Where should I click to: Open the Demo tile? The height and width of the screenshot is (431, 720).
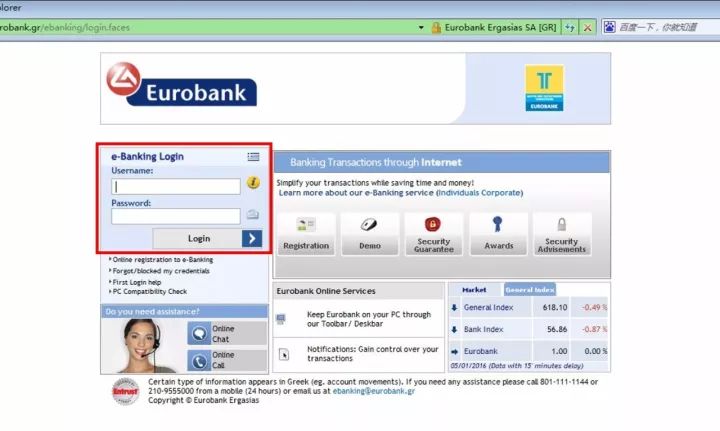370,234
